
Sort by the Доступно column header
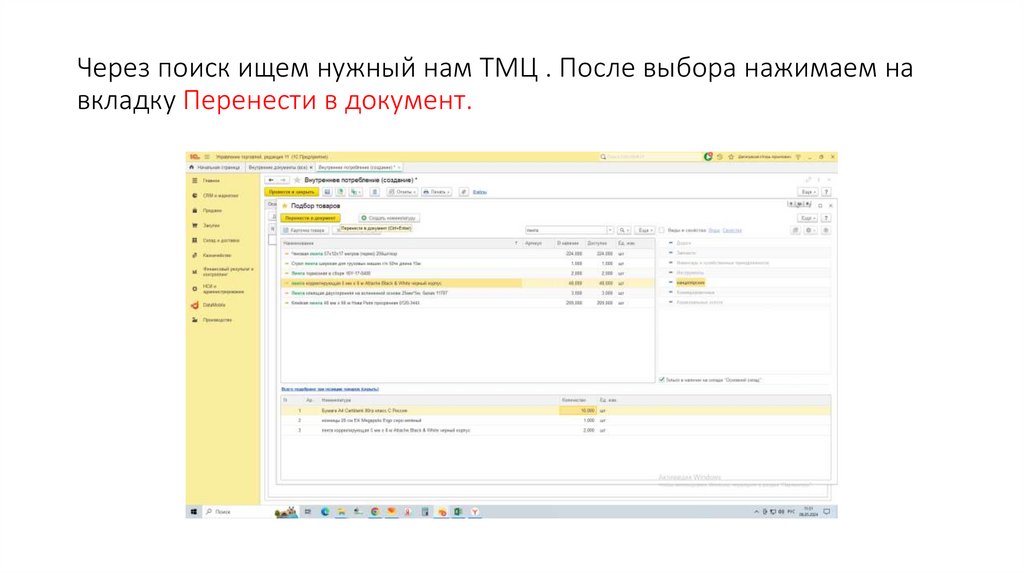600,243
